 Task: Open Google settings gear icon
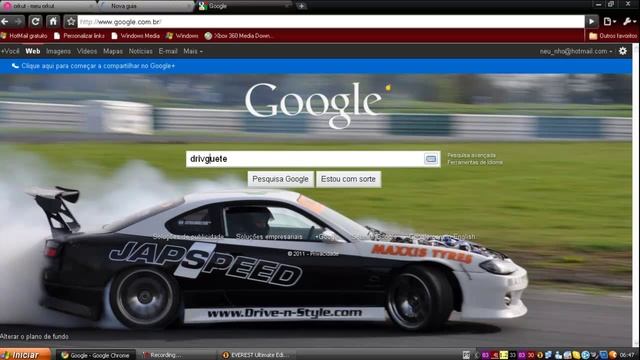click(622, 51)
